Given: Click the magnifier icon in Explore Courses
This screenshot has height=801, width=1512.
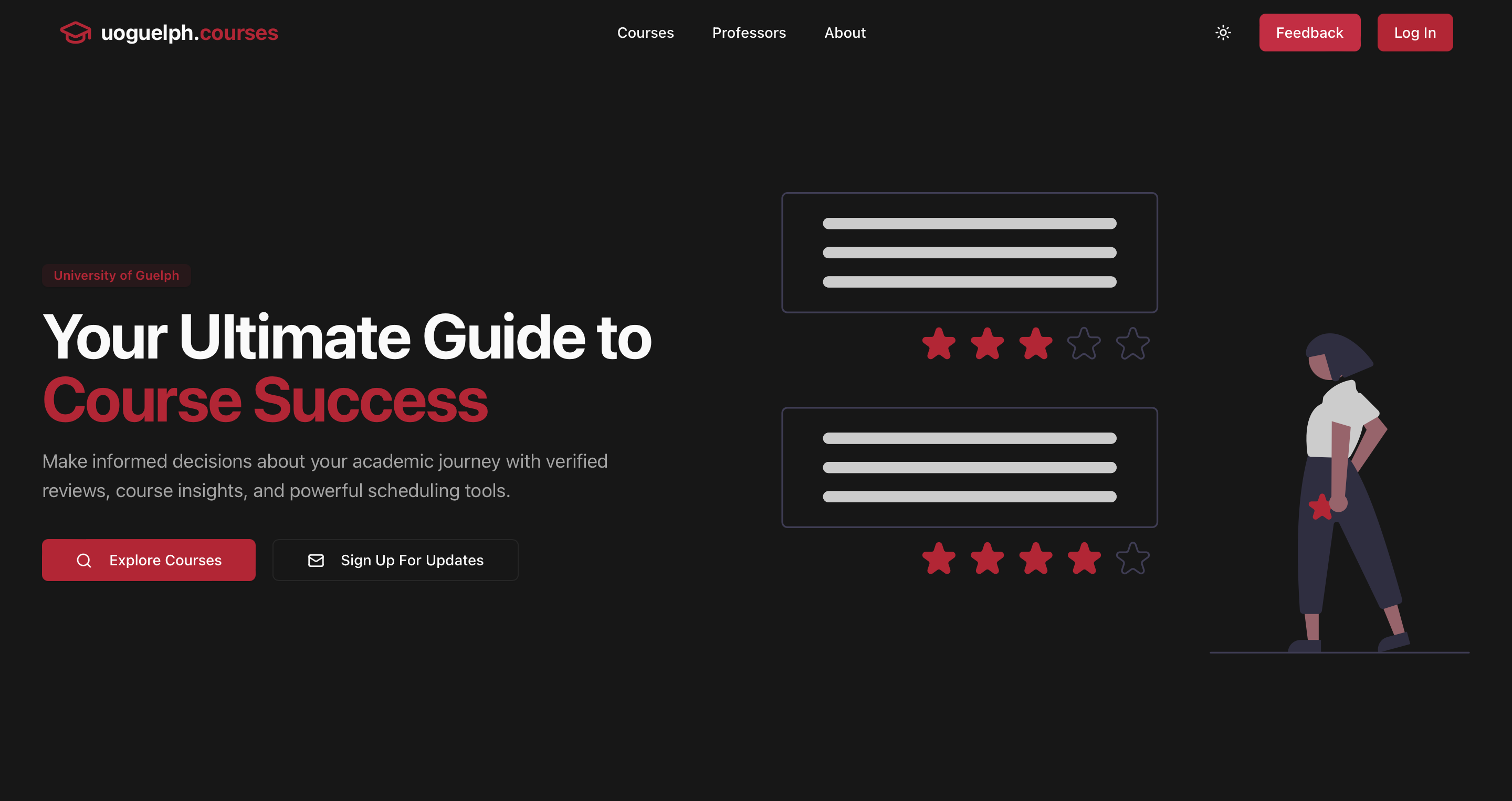Looking at the screenshot, I should click(84, 561).
